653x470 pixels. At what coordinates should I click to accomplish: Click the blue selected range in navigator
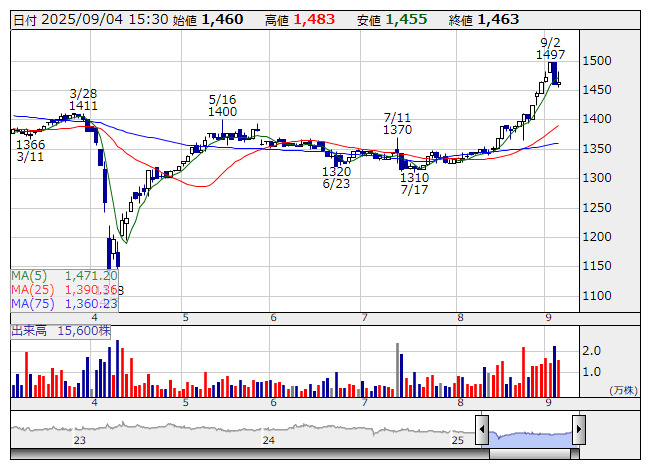tap(530, 433)
